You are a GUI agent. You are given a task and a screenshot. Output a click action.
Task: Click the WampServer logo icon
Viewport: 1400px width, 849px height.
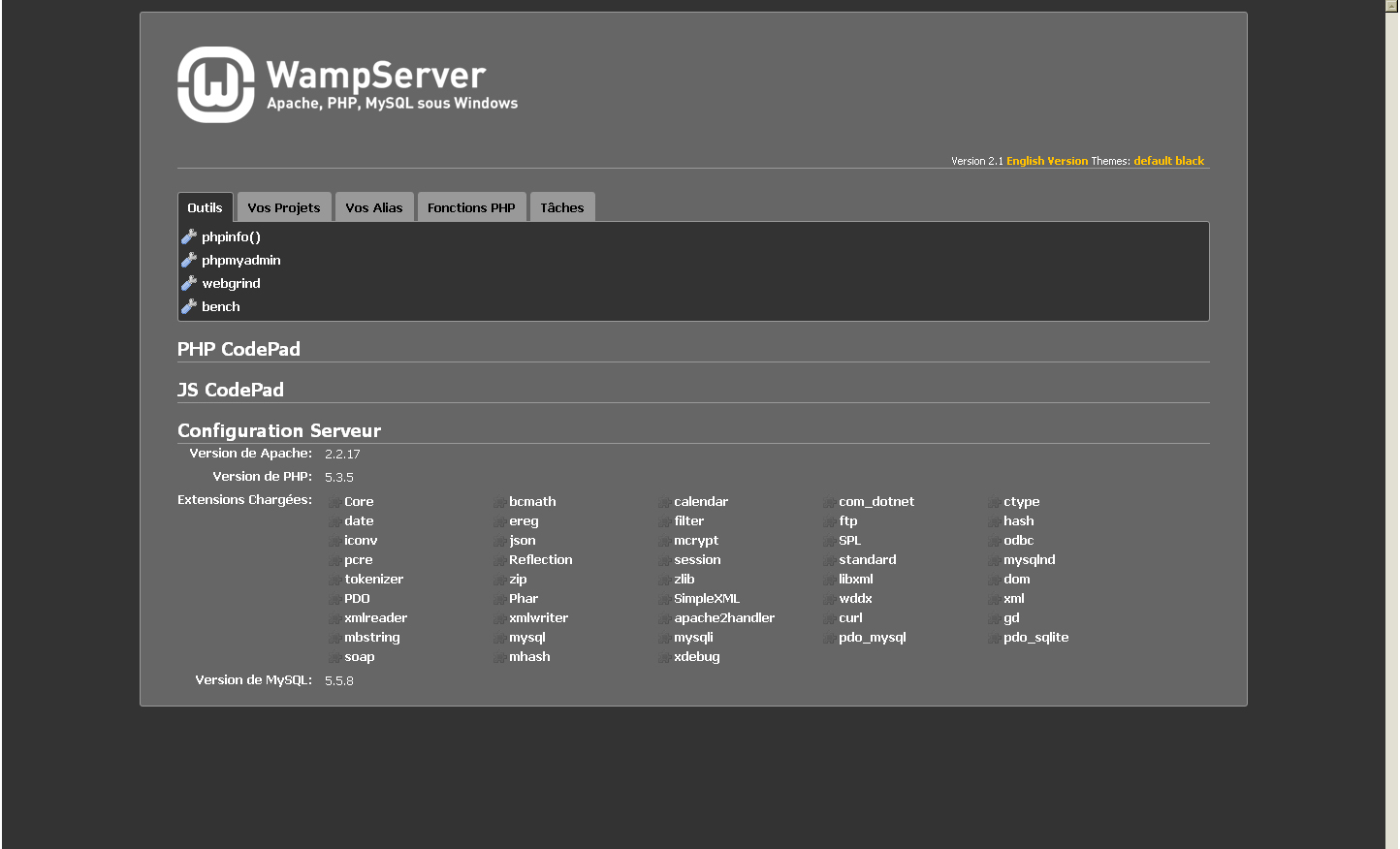click(x=215, y=85)
